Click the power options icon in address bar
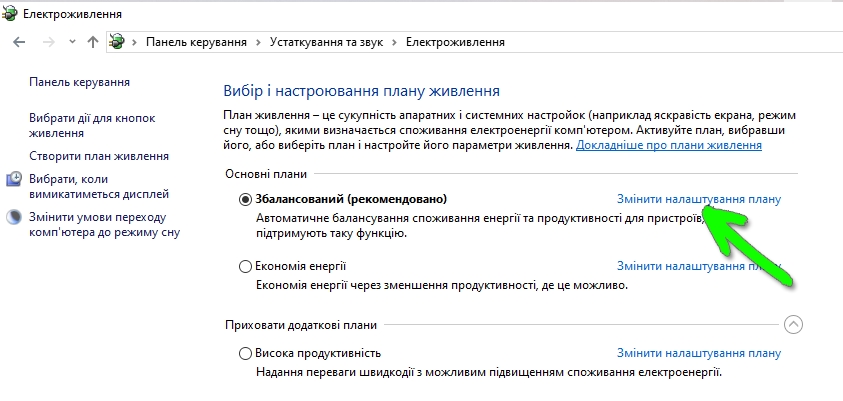 click(117, 42)
